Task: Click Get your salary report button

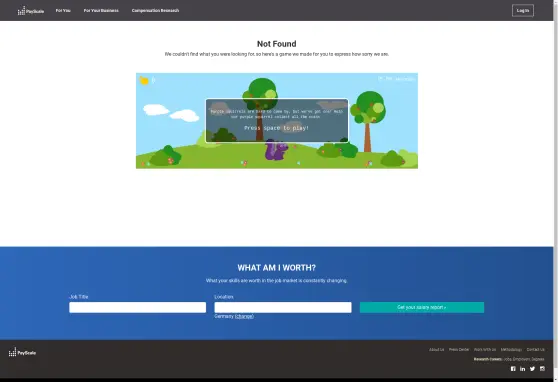Action: click(x=422, y=307)
